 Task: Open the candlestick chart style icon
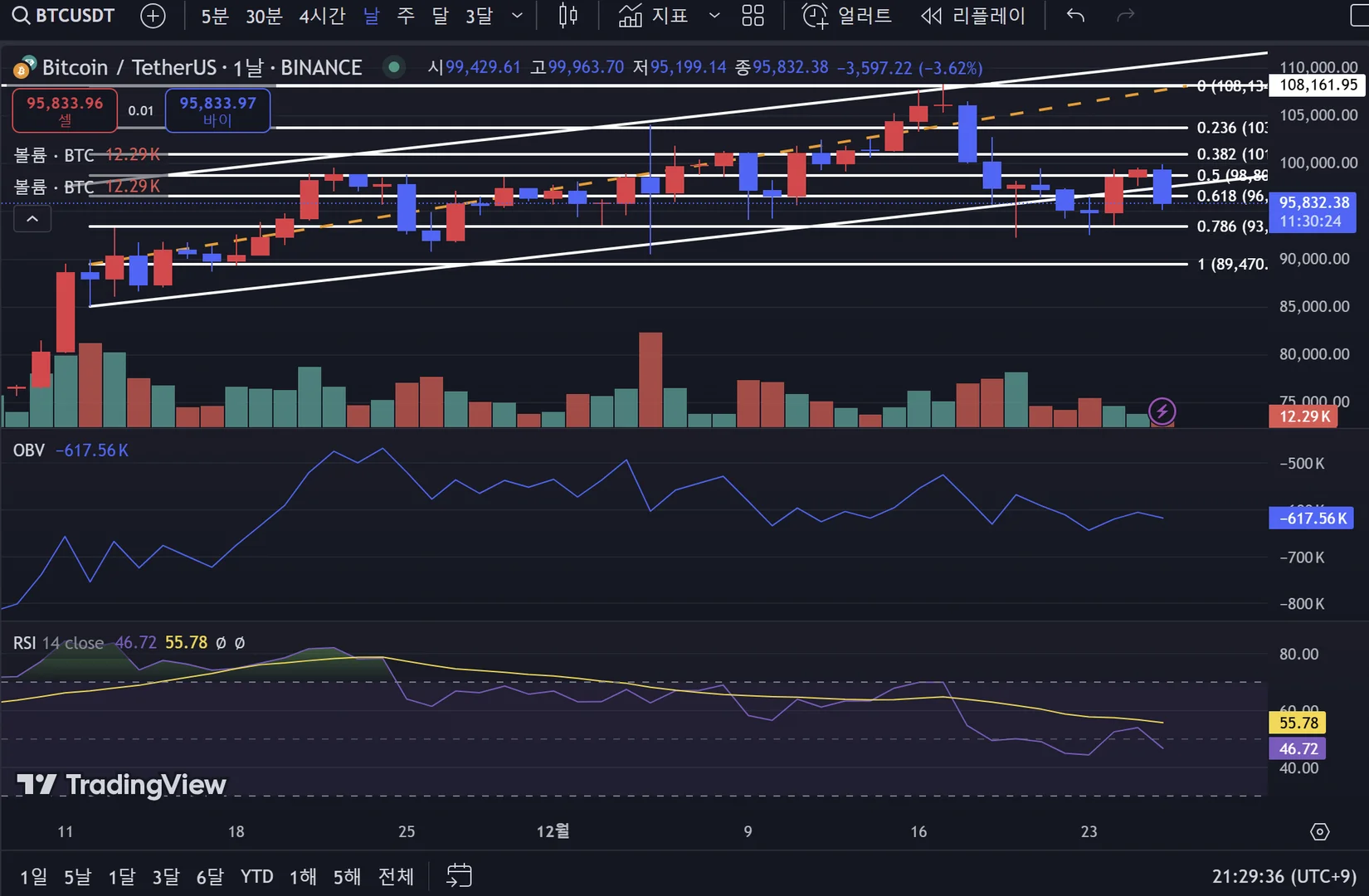tap(568, 16)
